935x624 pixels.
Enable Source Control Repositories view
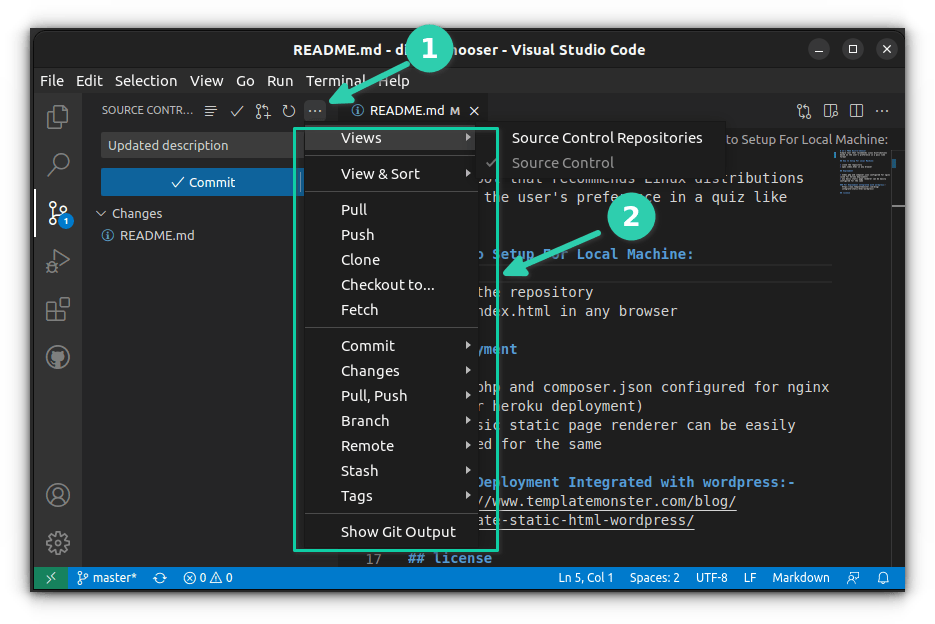point(606,138)
